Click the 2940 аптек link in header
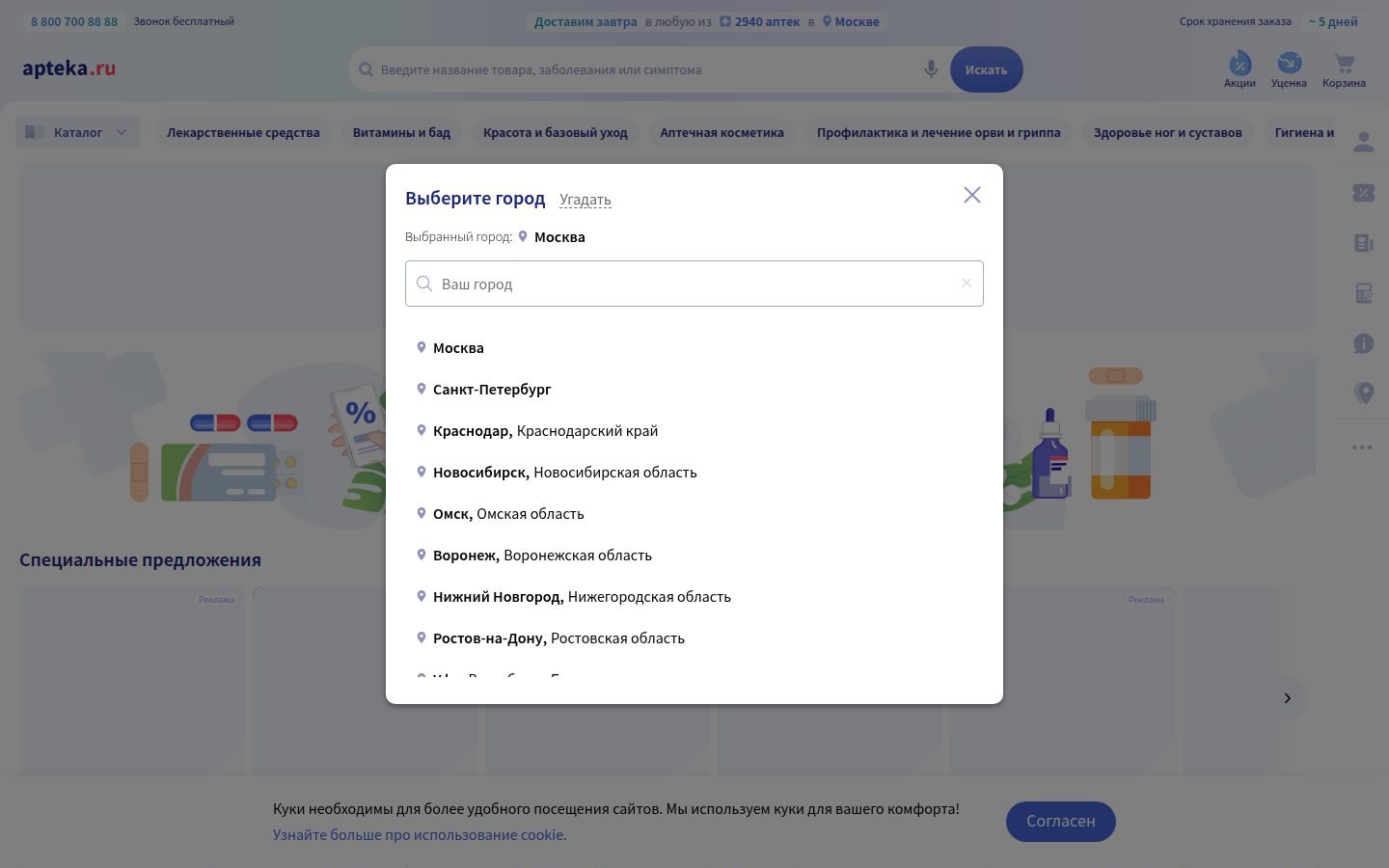Viewport: 1389px width, 868px height. tap(760, 21)
